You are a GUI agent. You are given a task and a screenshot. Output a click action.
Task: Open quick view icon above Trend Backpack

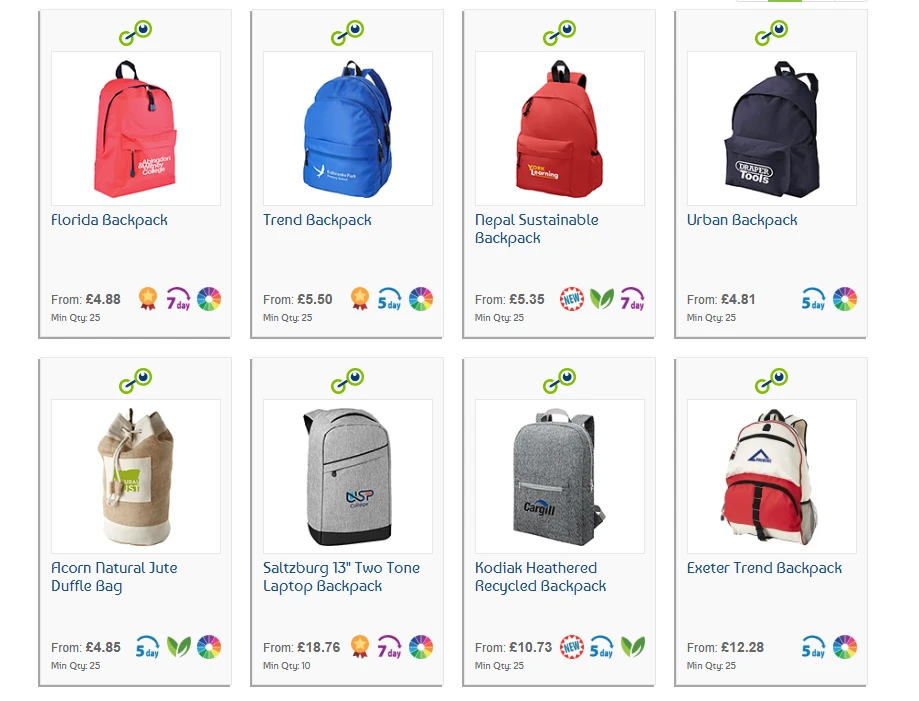[348, 33]
